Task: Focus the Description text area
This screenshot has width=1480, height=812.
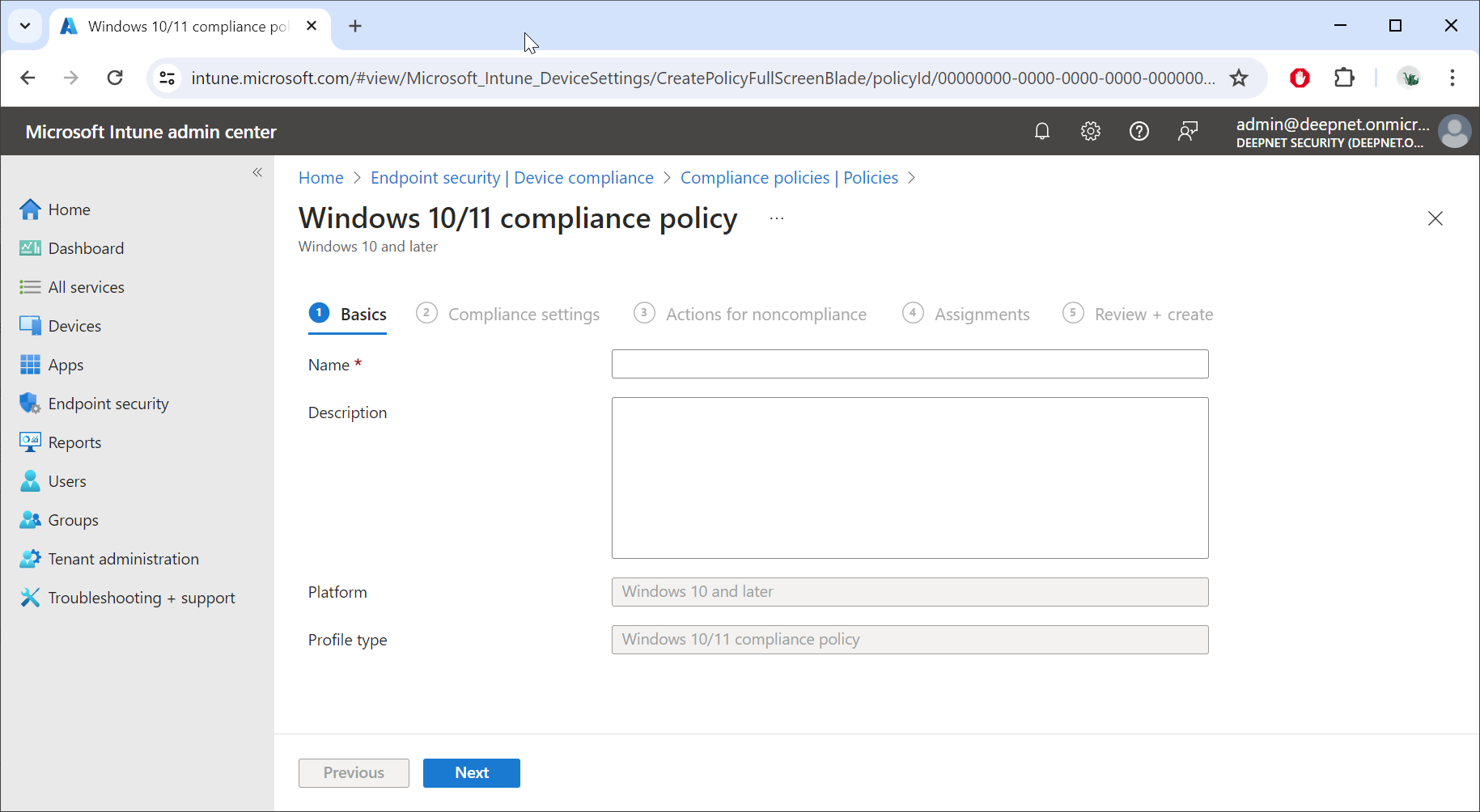Action: 910,477
